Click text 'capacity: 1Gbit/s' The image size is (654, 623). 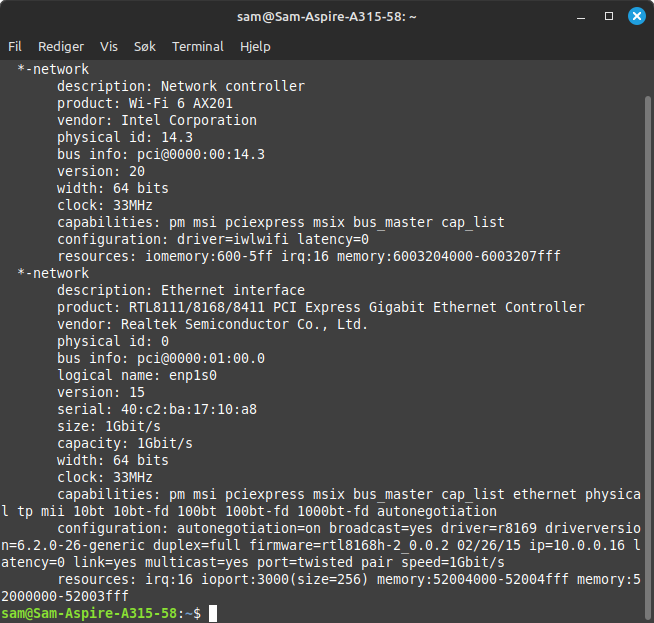pyautogui.click(x=125, y=443)
